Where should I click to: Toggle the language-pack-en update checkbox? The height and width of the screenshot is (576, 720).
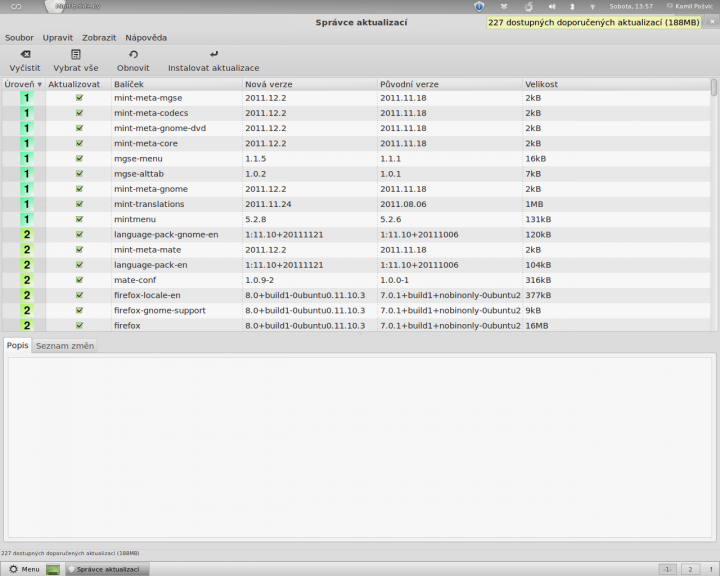[79, 264]
